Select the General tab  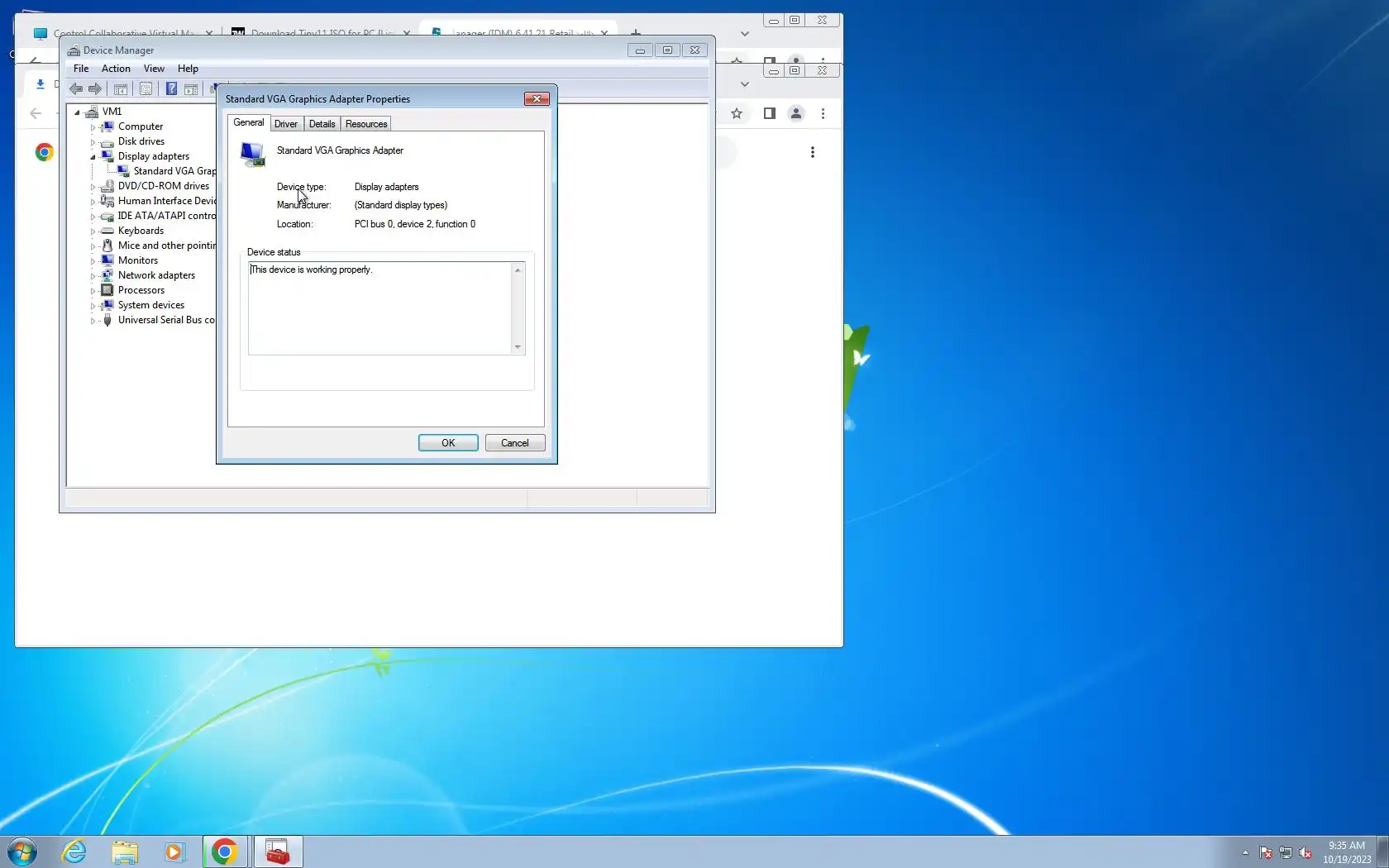pos(249,122)
